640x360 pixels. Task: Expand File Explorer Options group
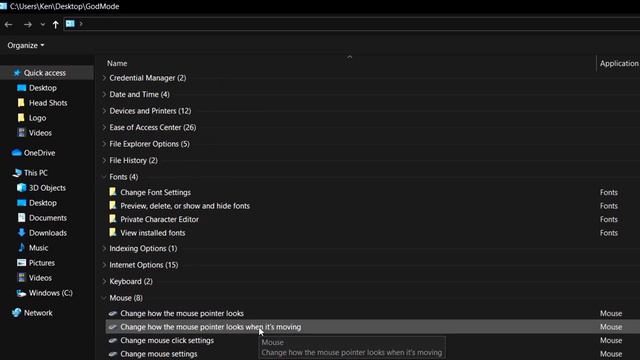point(104,144)
